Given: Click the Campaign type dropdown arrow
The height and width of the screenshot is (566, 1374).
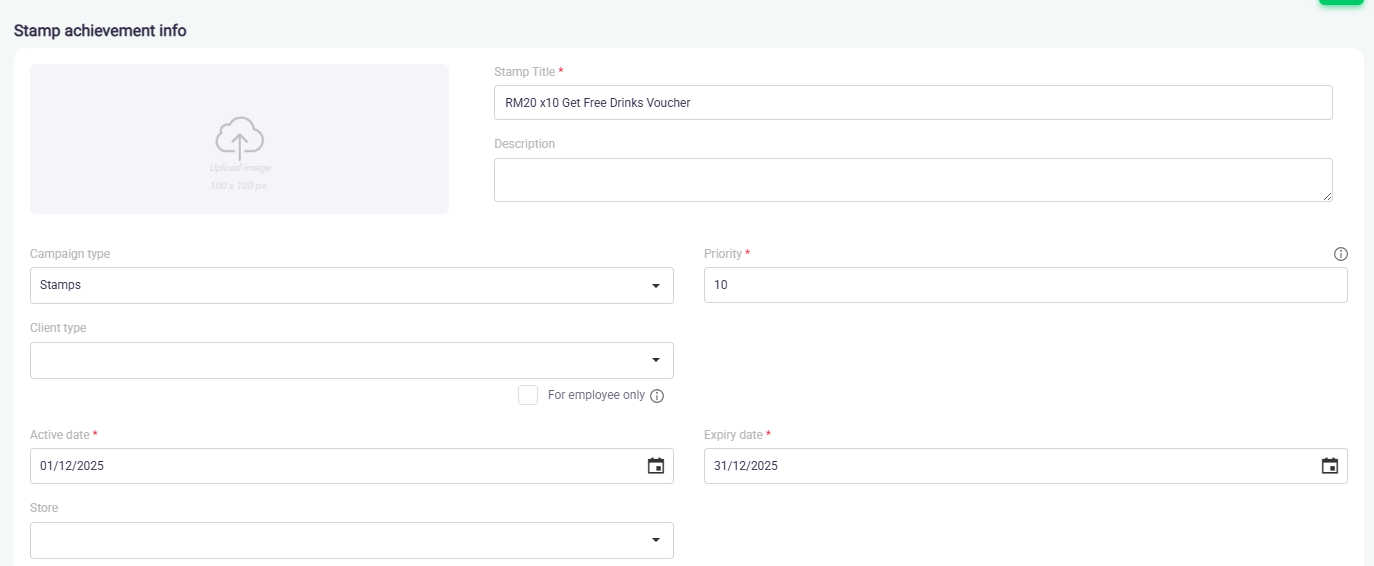Looking at the screenshot, I should [656, 286].
